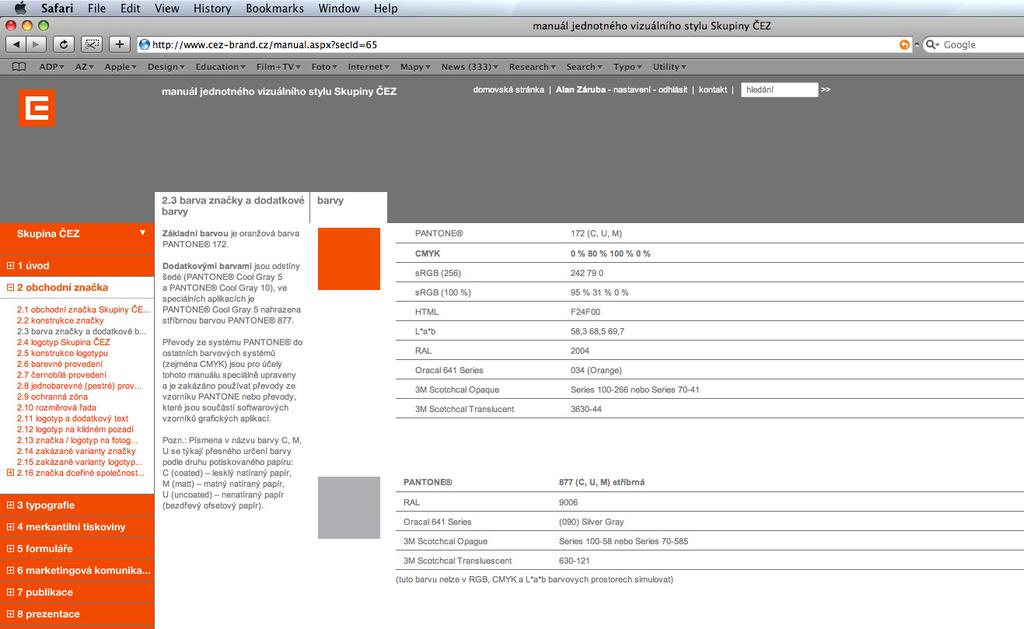Expand the 1 úvod section
This screenshot has height=629, width=1024.
point(10,266)
